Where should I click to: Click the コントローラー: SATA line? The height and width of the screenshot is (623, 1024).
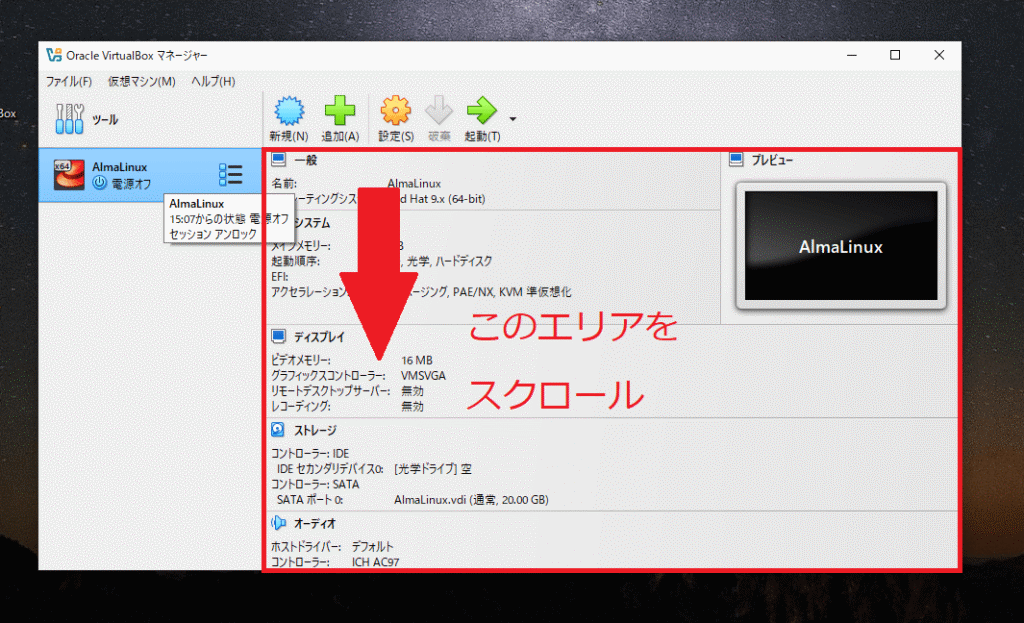click(x=315, y=485)
